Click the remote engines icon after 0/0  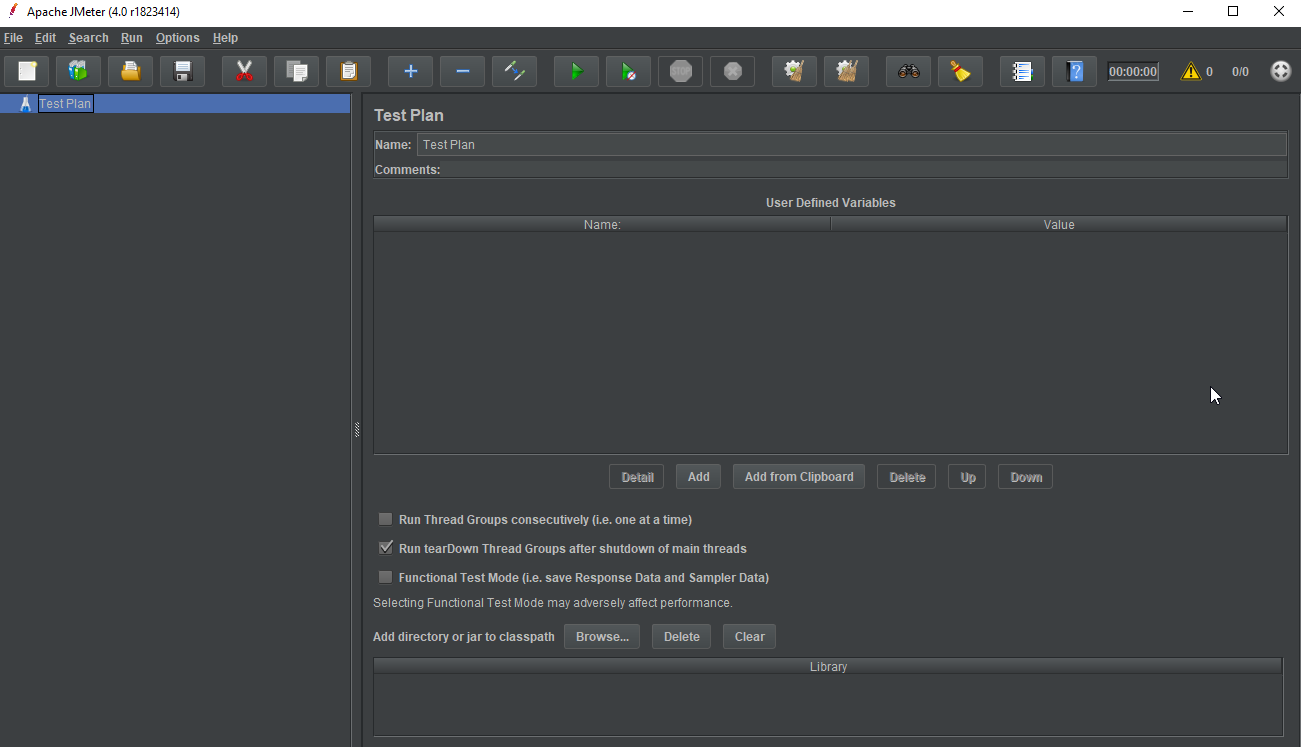pyautogui.click(x=1281, y=72)
